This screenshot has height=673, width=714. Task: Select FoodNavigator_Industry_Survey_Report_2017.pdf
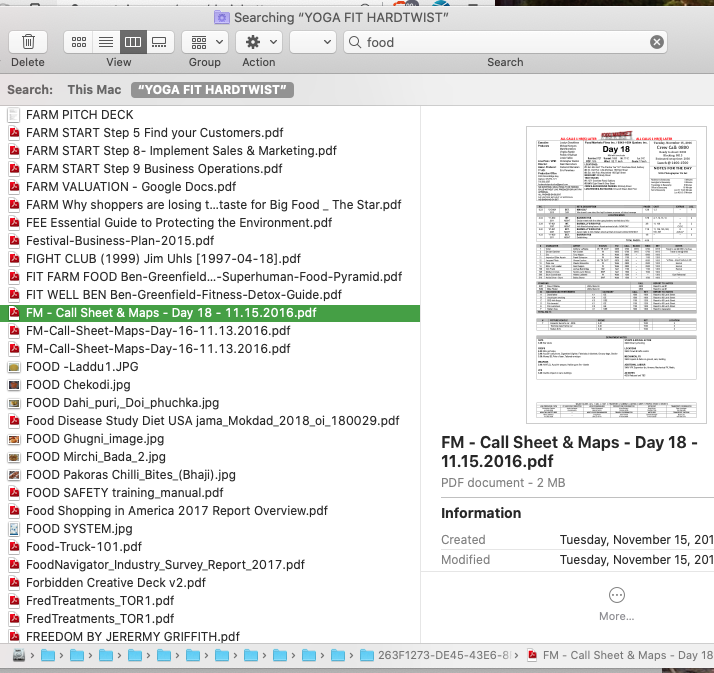click(165, 565)
